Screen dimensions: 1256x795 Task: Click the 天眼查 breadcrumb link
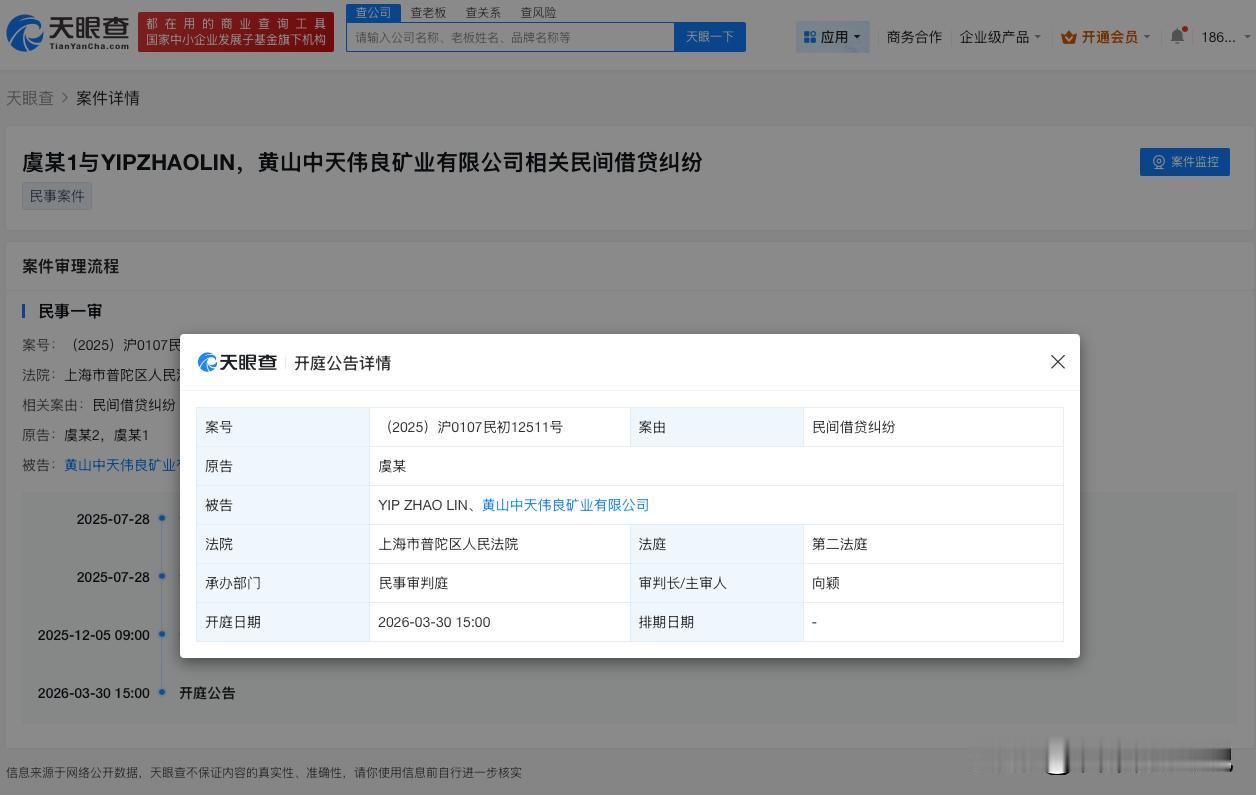tap(30, 98)
